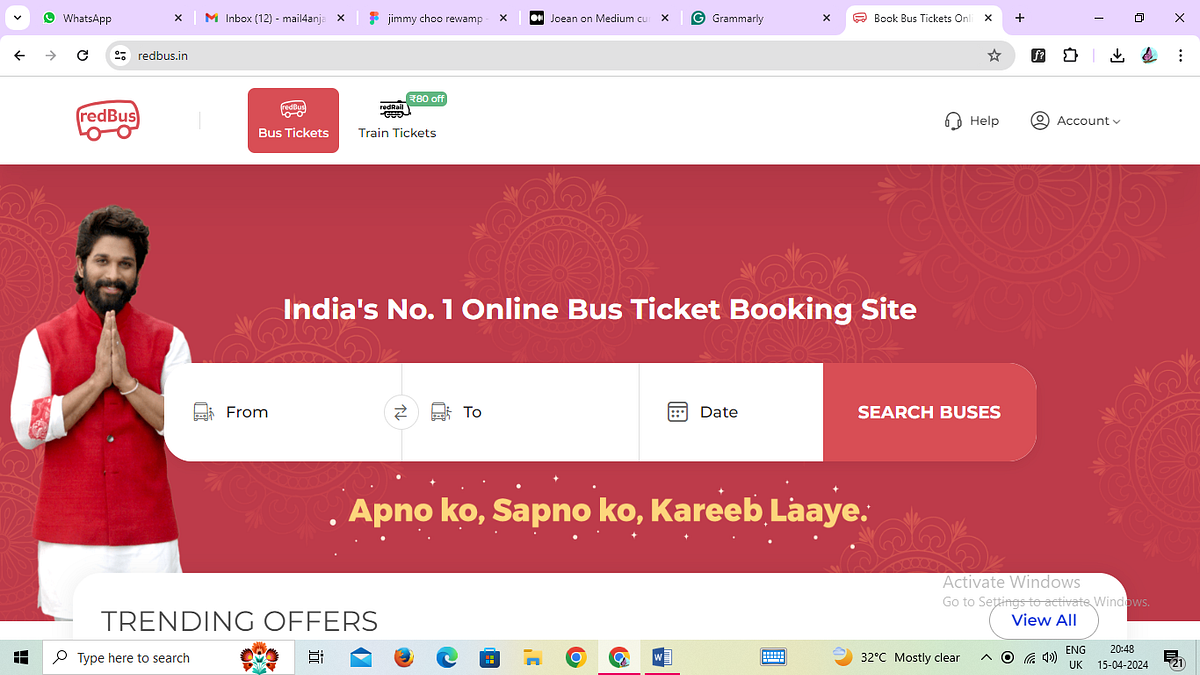1200x675 pixels.
Task: Select the swap From/To arrows icon
Action: [401, 412]
